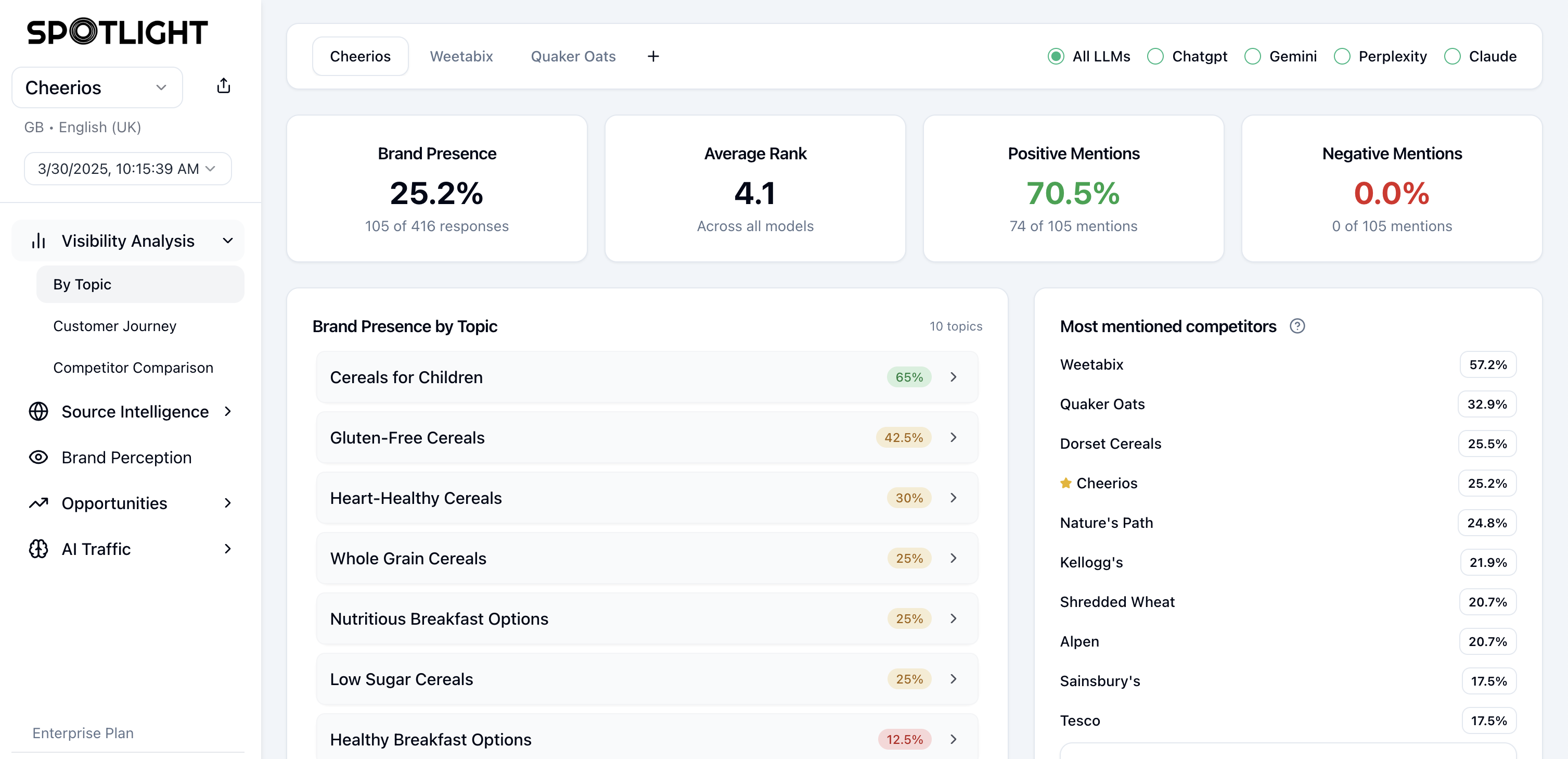Click the Brand Presence 25.2% stat card

[436, 189]
